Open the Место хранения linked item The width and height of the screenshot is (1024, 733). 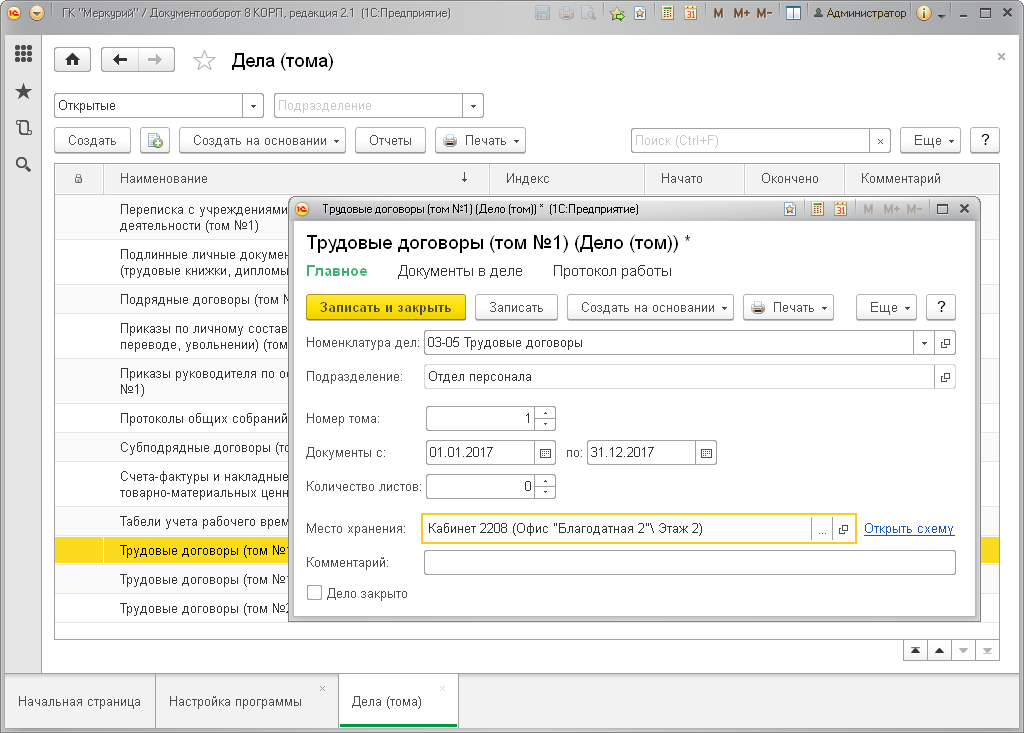[x=844, y=529]
